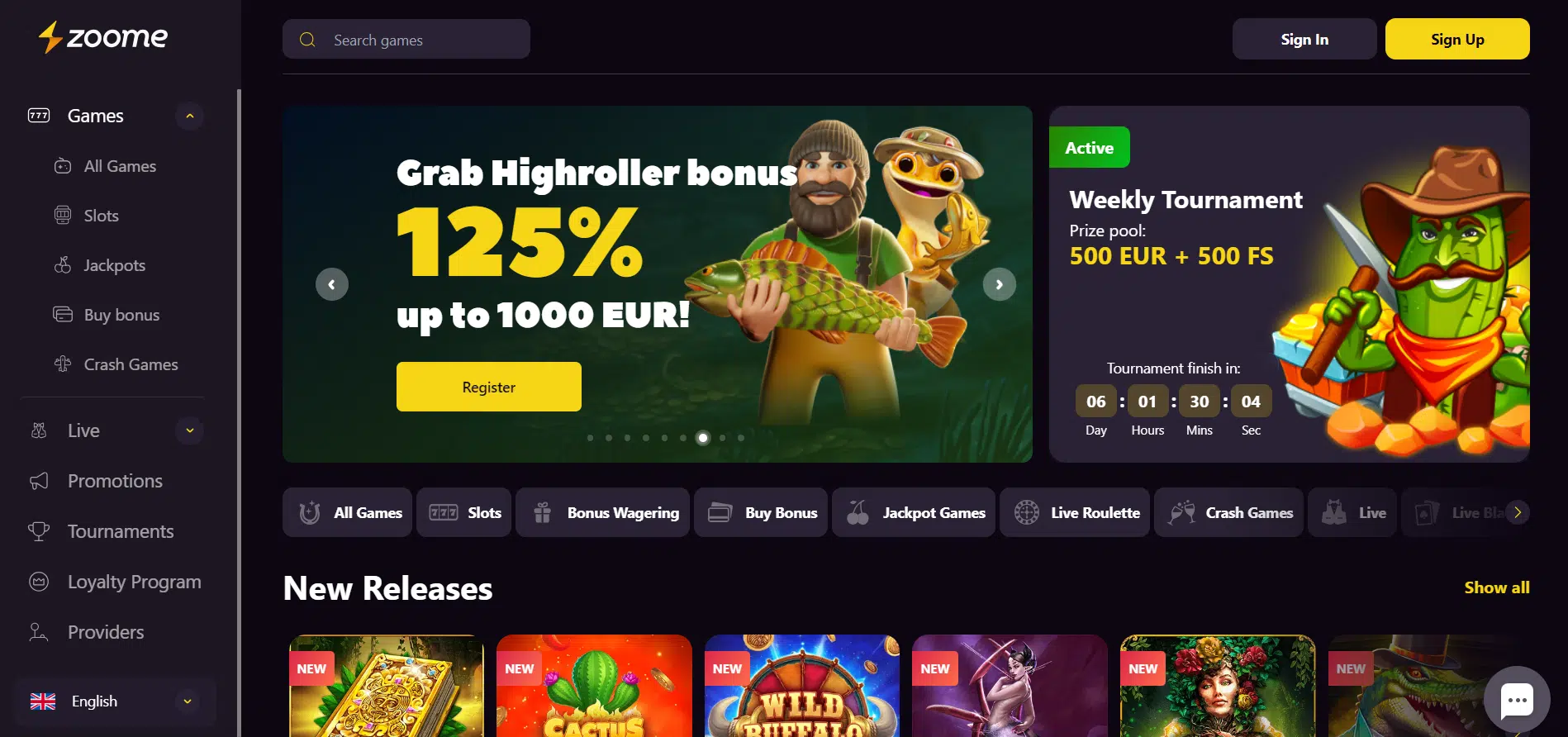
Task: Click the Crash Games sidebar icon
Action: click(63, 364)
